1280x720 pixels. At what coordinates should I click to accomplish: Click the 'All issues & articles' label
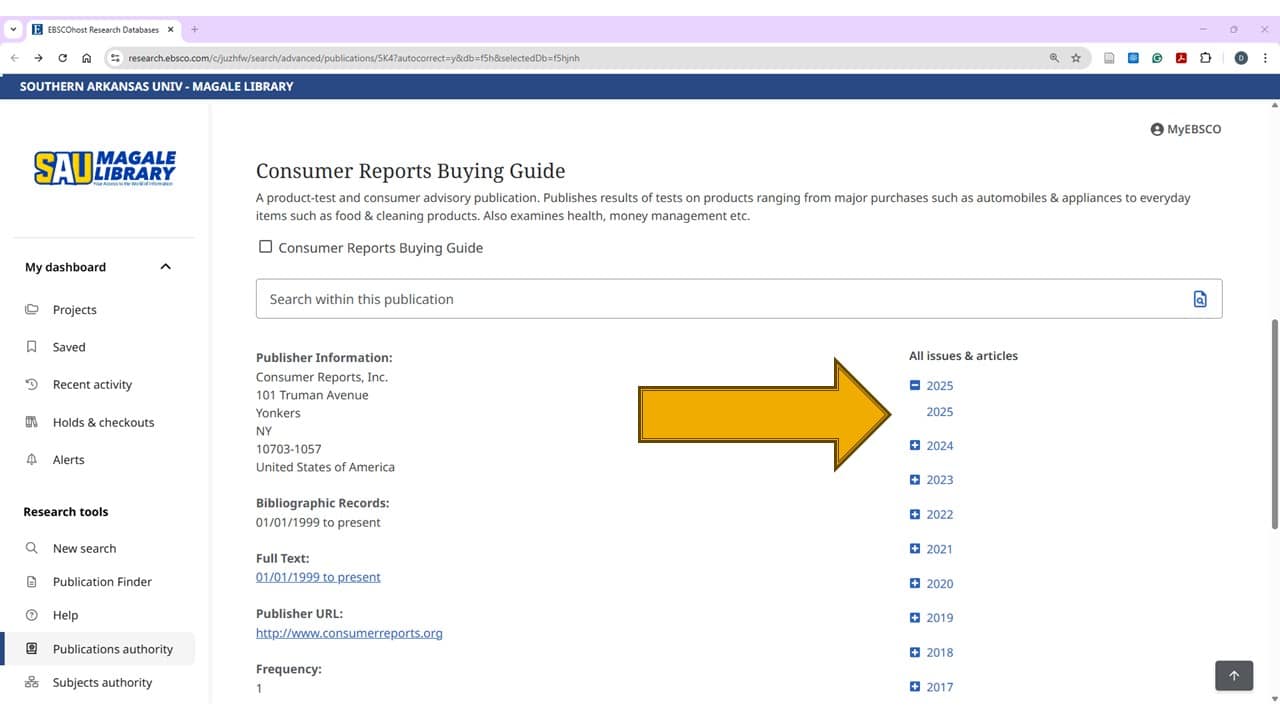click(x=963, y=356)
